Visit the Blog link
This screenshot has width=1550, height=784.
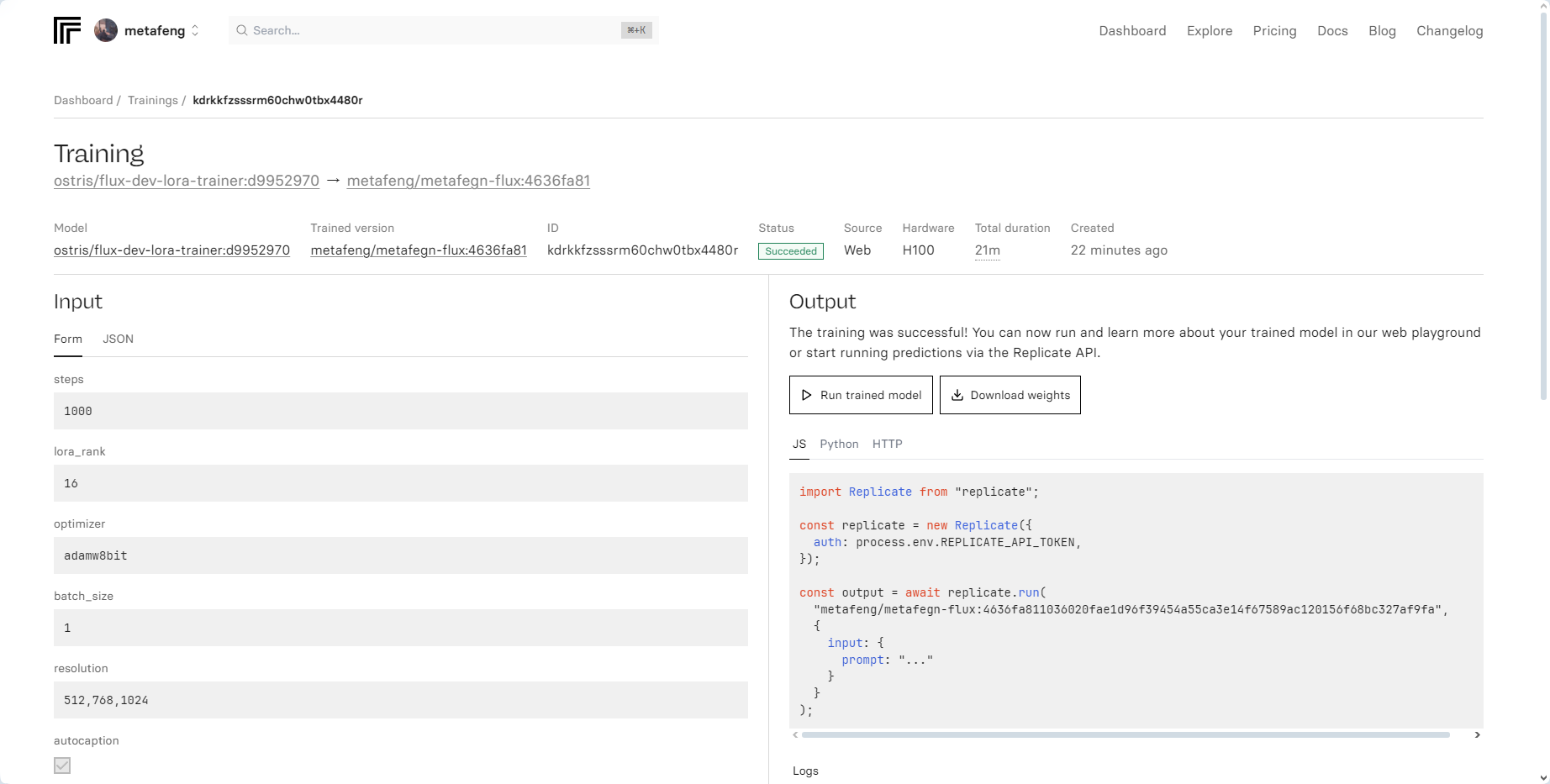point(1382,30)
